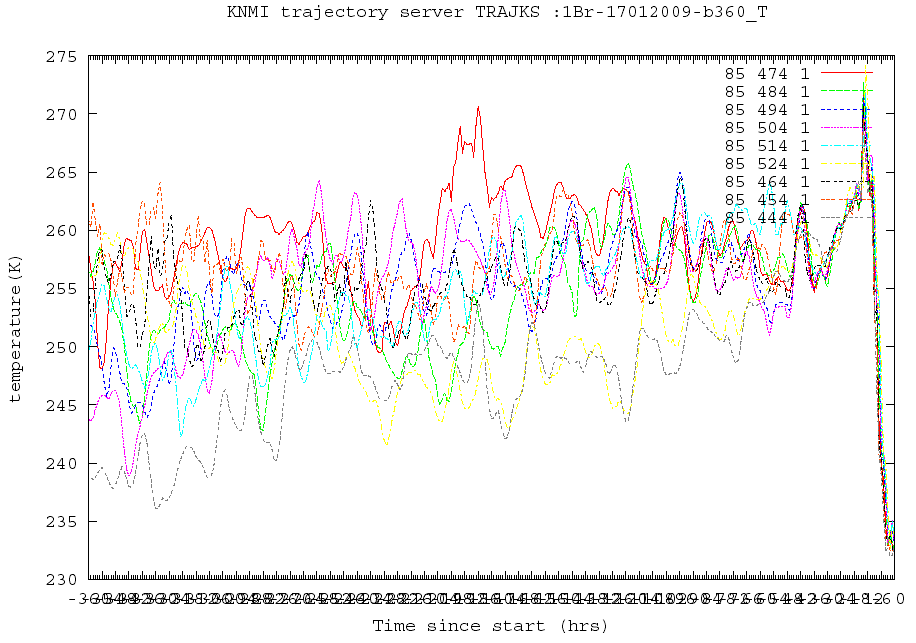Click the x-axis tick label 0
916x643 pixels.
(900, 599)
